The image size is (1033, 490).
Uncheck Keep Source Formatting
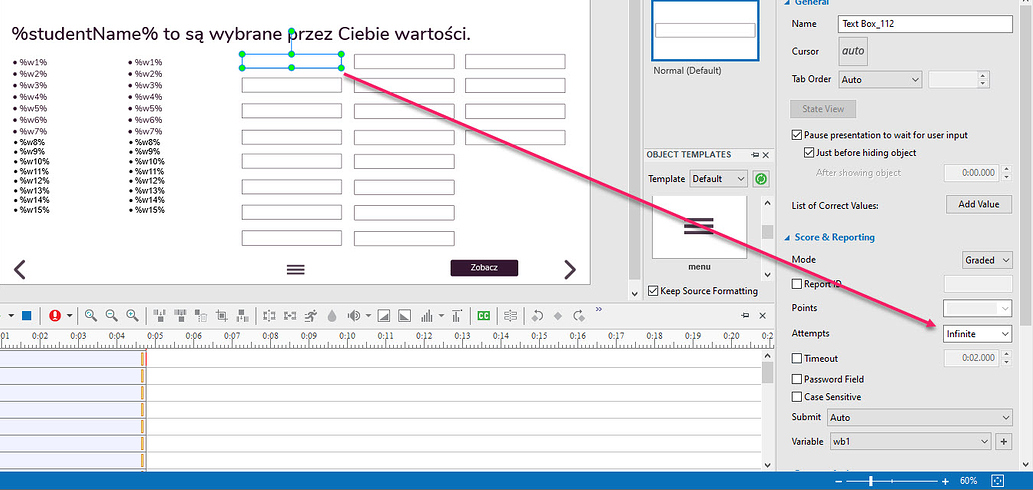click(654, 291)
